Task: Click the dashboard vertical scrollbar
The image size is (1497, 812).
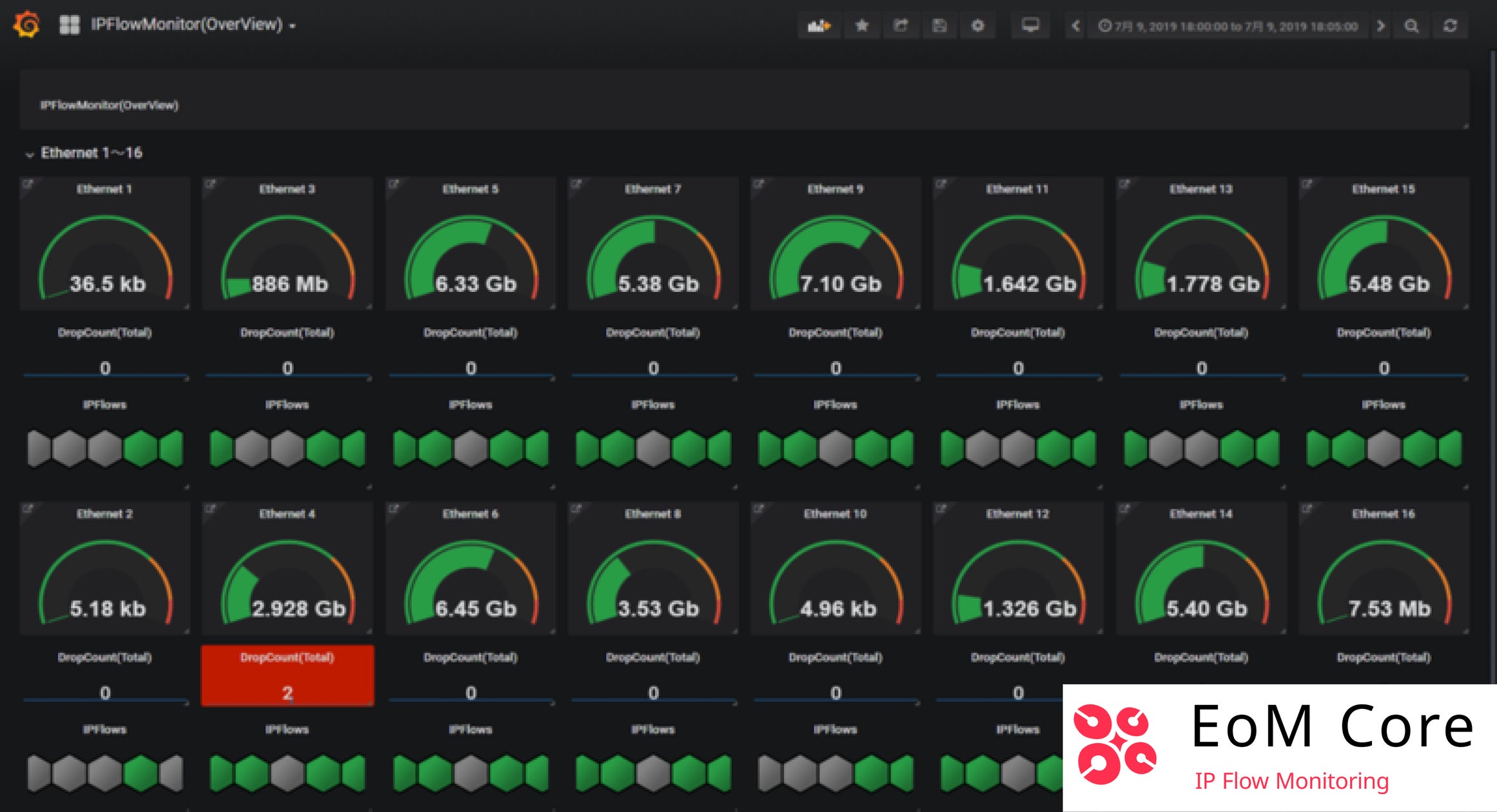Action: coord(1492,322)
